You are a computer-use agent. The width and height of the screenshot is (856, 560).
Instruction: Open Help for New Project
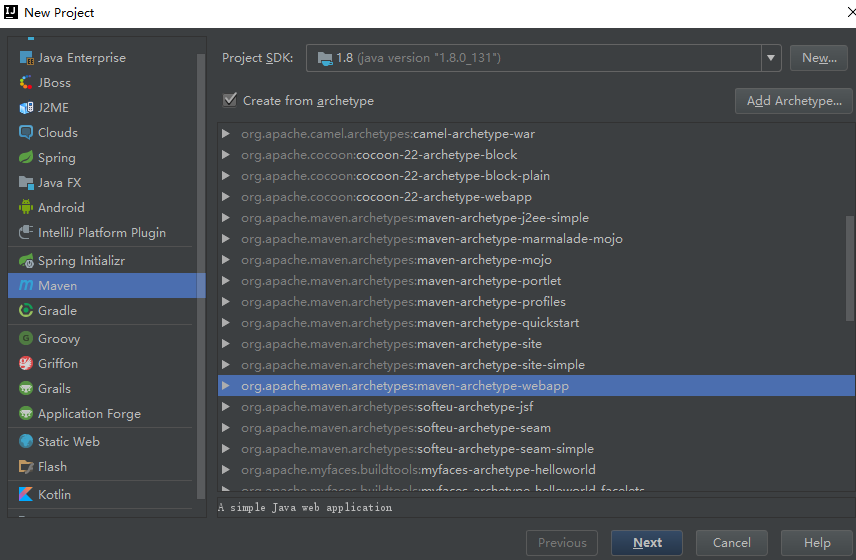coord(817,543)
